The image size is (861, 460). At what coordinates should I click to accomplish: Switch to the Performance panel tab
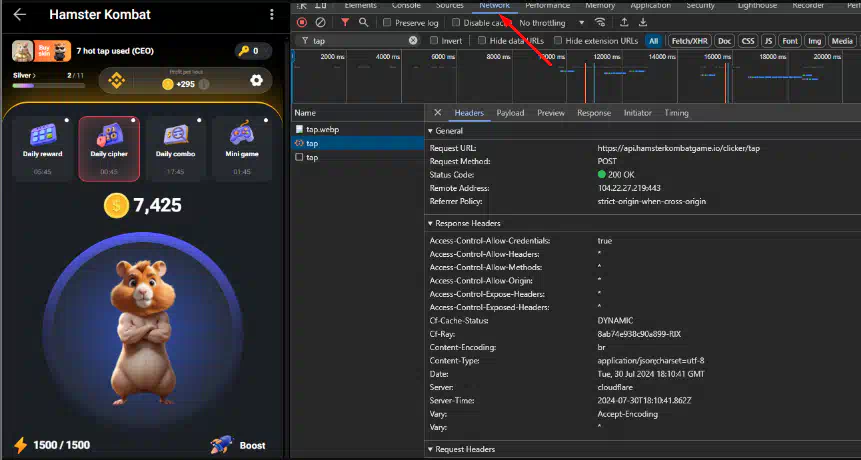tap(547, 5)
